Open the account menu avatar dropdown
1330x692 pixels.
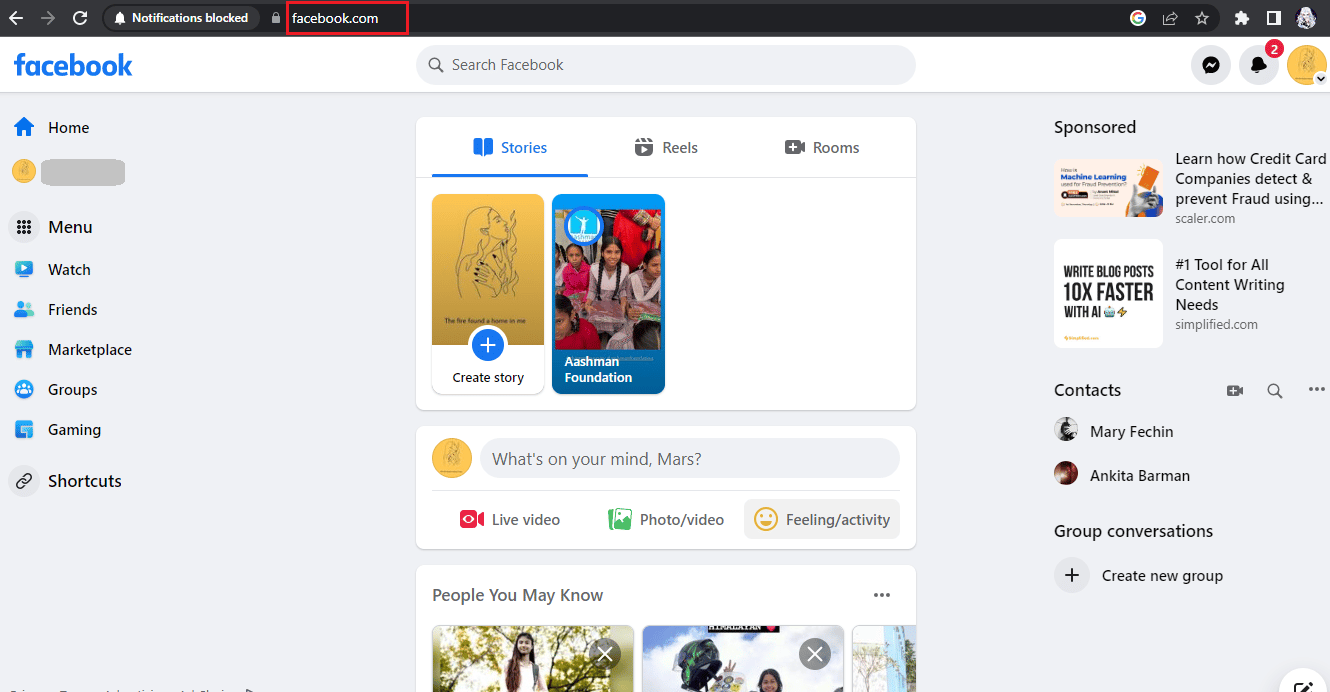[x=1307, y=65]
